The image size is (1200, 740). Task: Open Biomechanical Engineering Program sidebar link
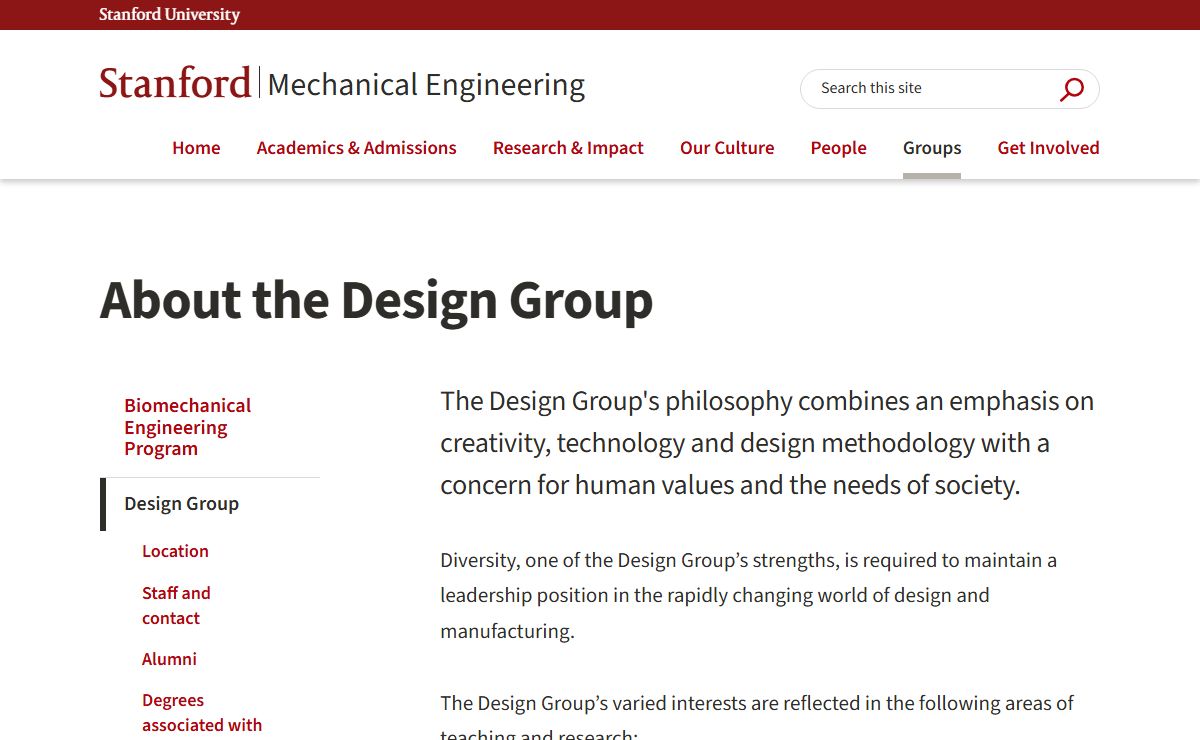[x=187, y=427]
